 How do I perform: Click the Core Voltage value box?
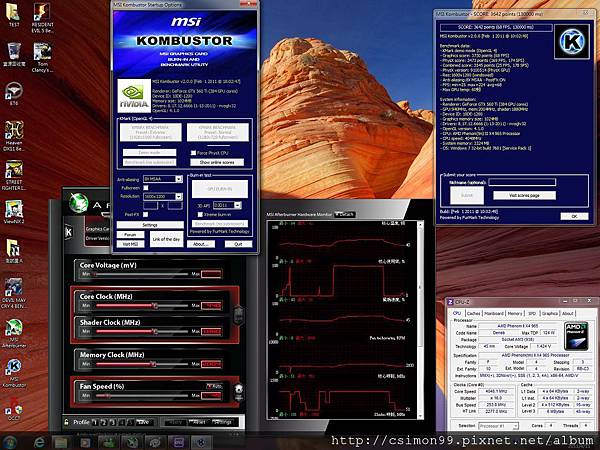click(211, 274)
